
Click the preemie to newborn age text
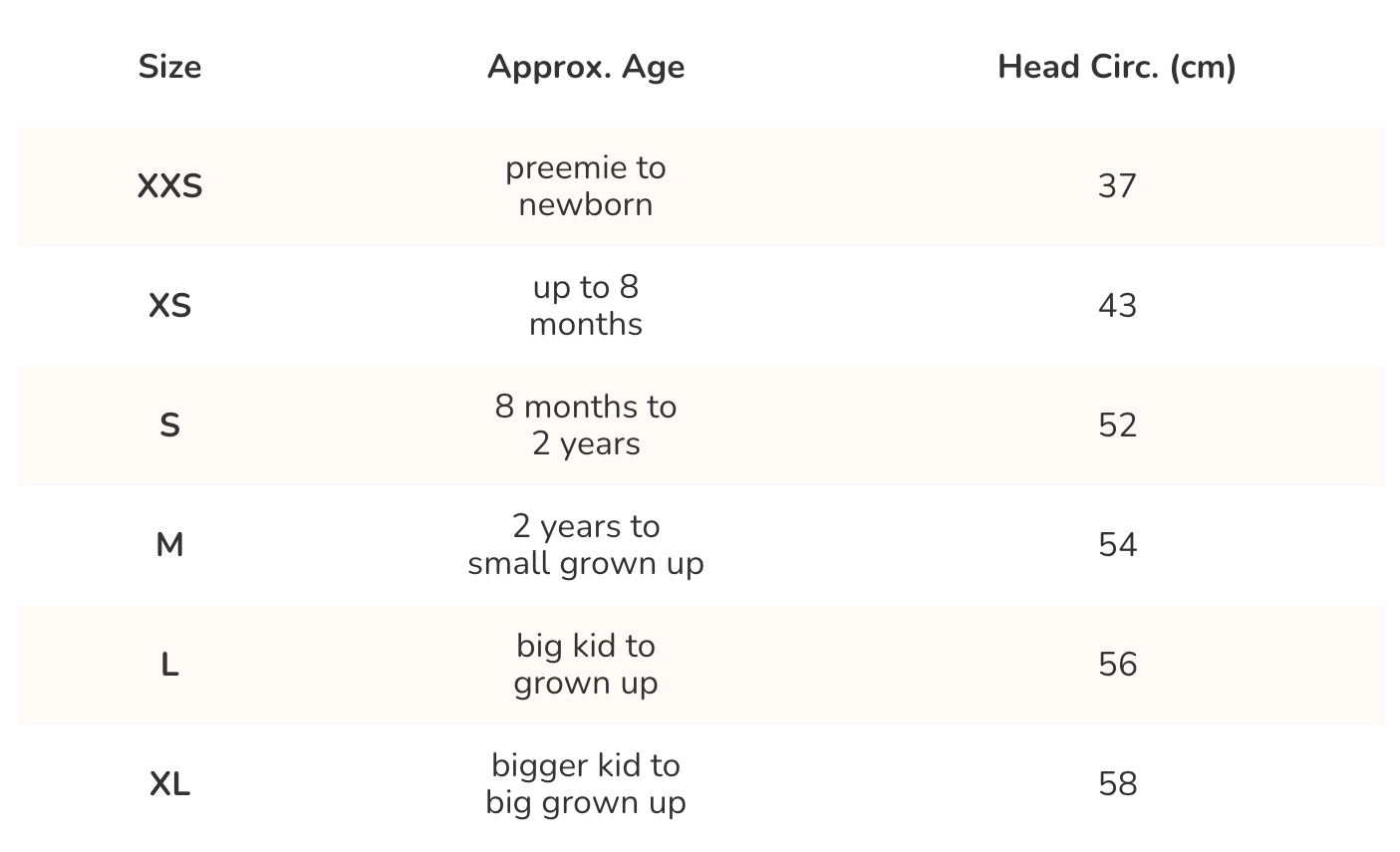click(x=586, y=186)
